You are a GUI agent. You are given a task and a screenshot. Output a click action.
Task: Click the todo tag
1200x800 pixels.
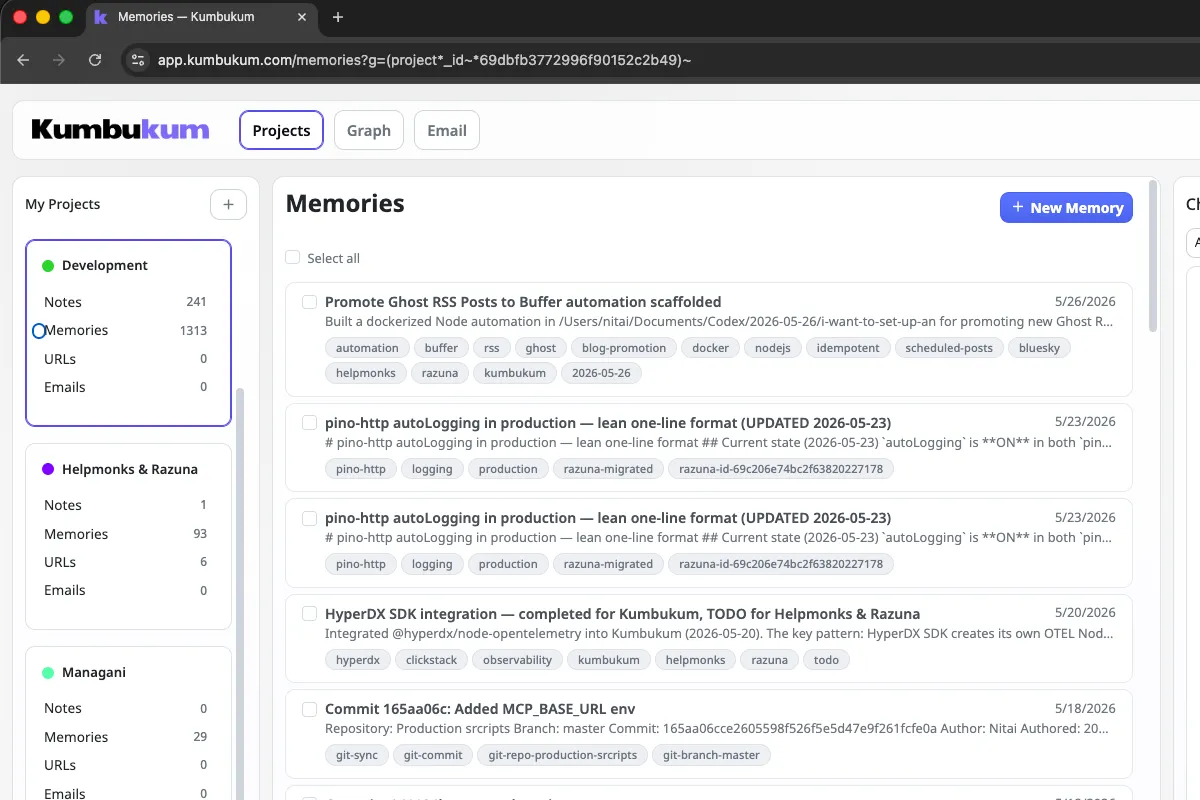click(x=827, y=660)
